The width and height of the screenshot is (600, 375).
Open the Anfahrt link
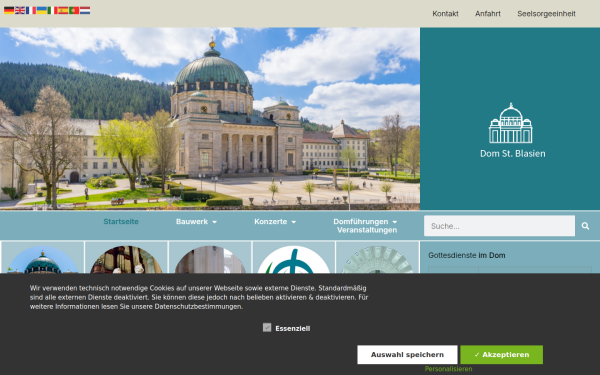(x=488, y=14)
